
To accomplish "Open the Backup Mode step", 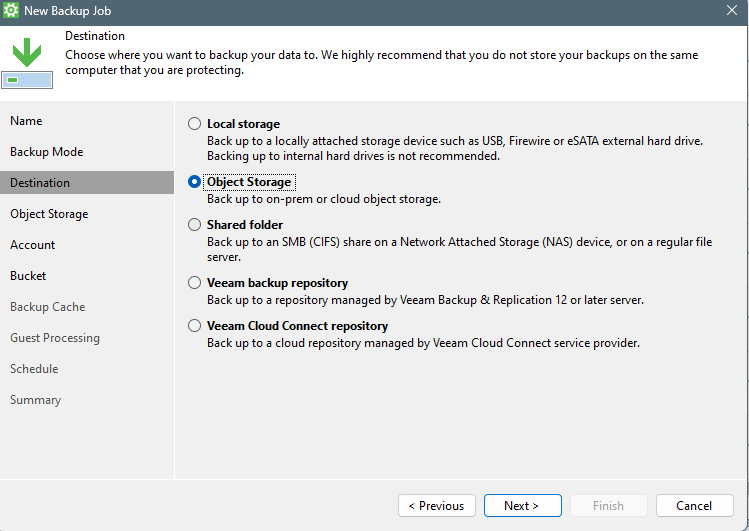I will coord(46,152).
